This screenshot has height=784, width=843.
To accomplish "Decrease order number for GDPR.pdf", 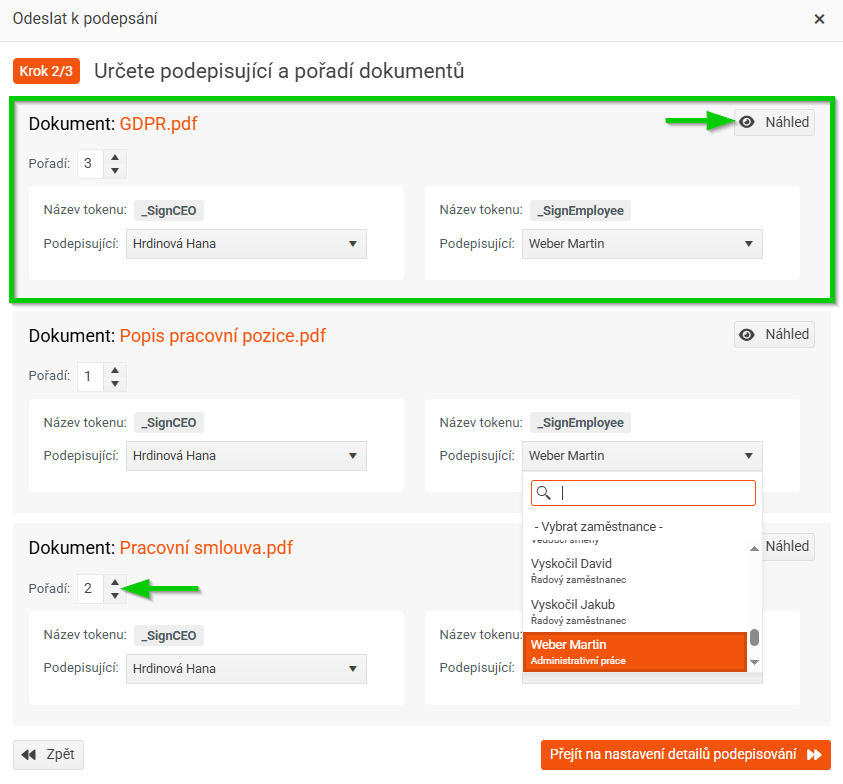I will point(115,170).
